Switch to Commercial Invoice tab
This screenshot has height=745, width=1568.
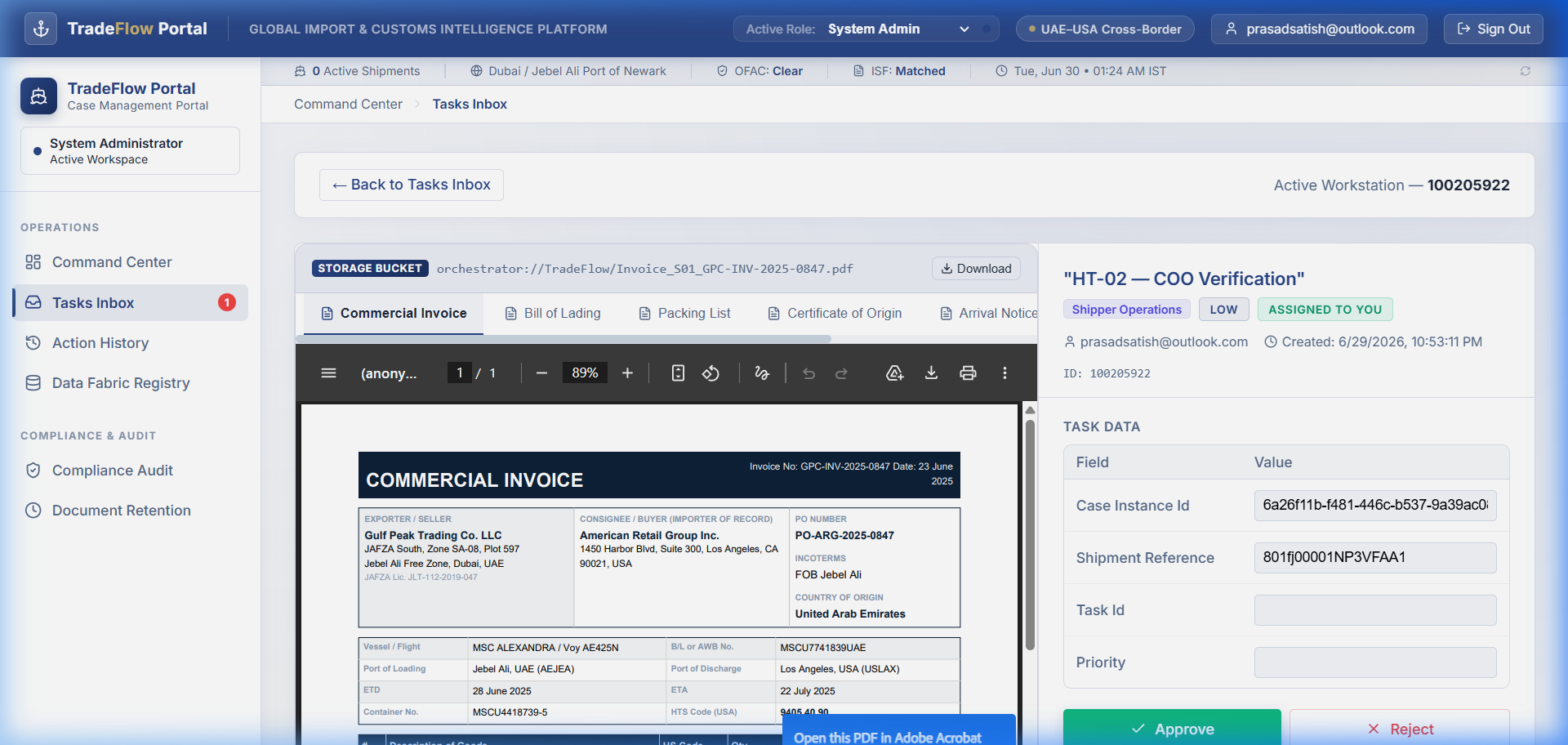[394, 314]
